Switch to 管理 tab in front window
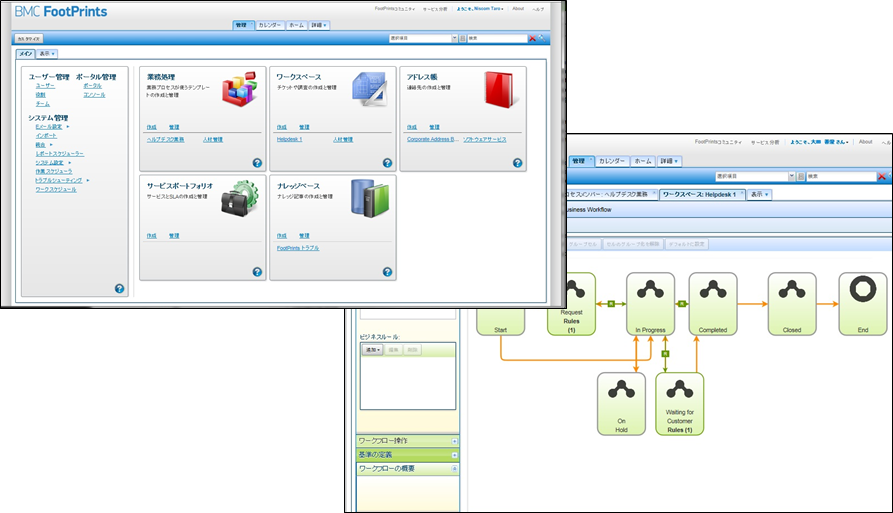 (243, 25)
